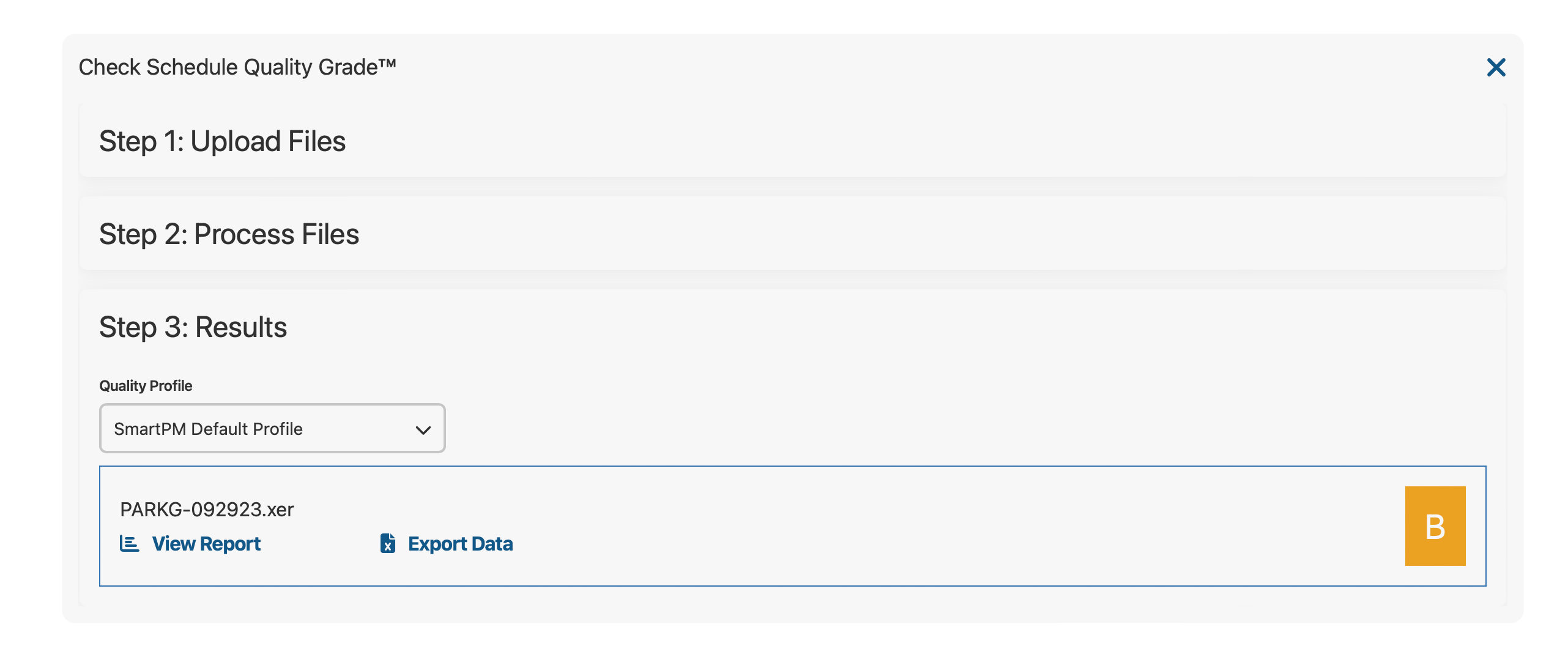Click the grade indicator for PARKG-092923.xer
The width and height of the screenshot is (1568, 668).
(x=1435, y=525)
